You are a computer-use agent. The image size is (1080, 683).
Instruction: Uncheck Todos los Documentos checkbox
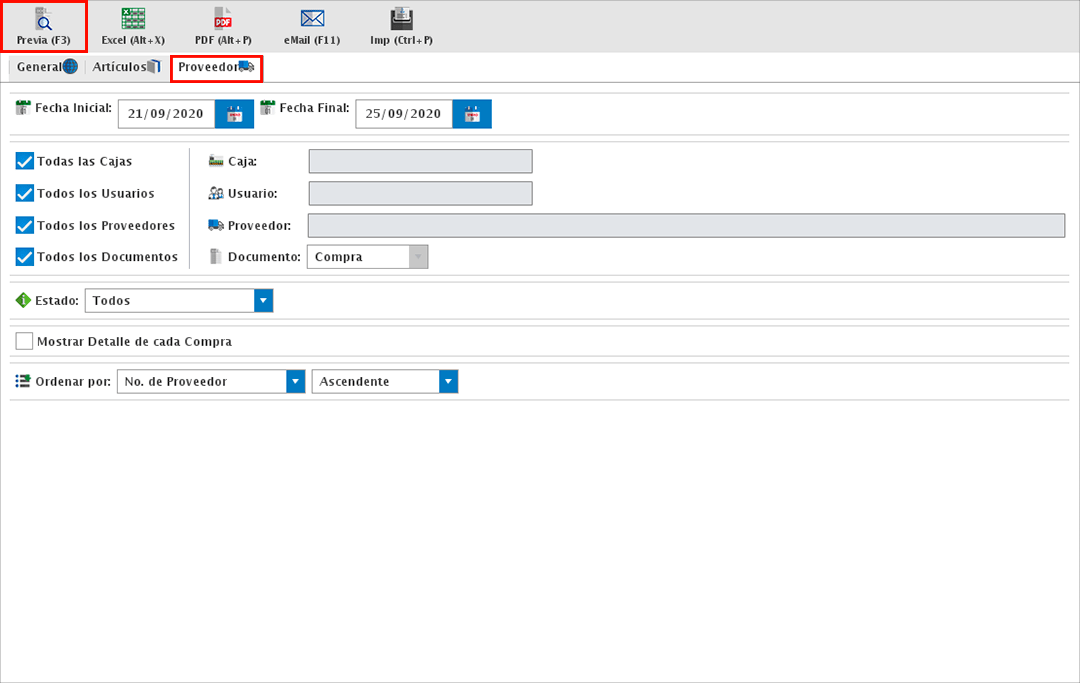[x=25, y=257]
